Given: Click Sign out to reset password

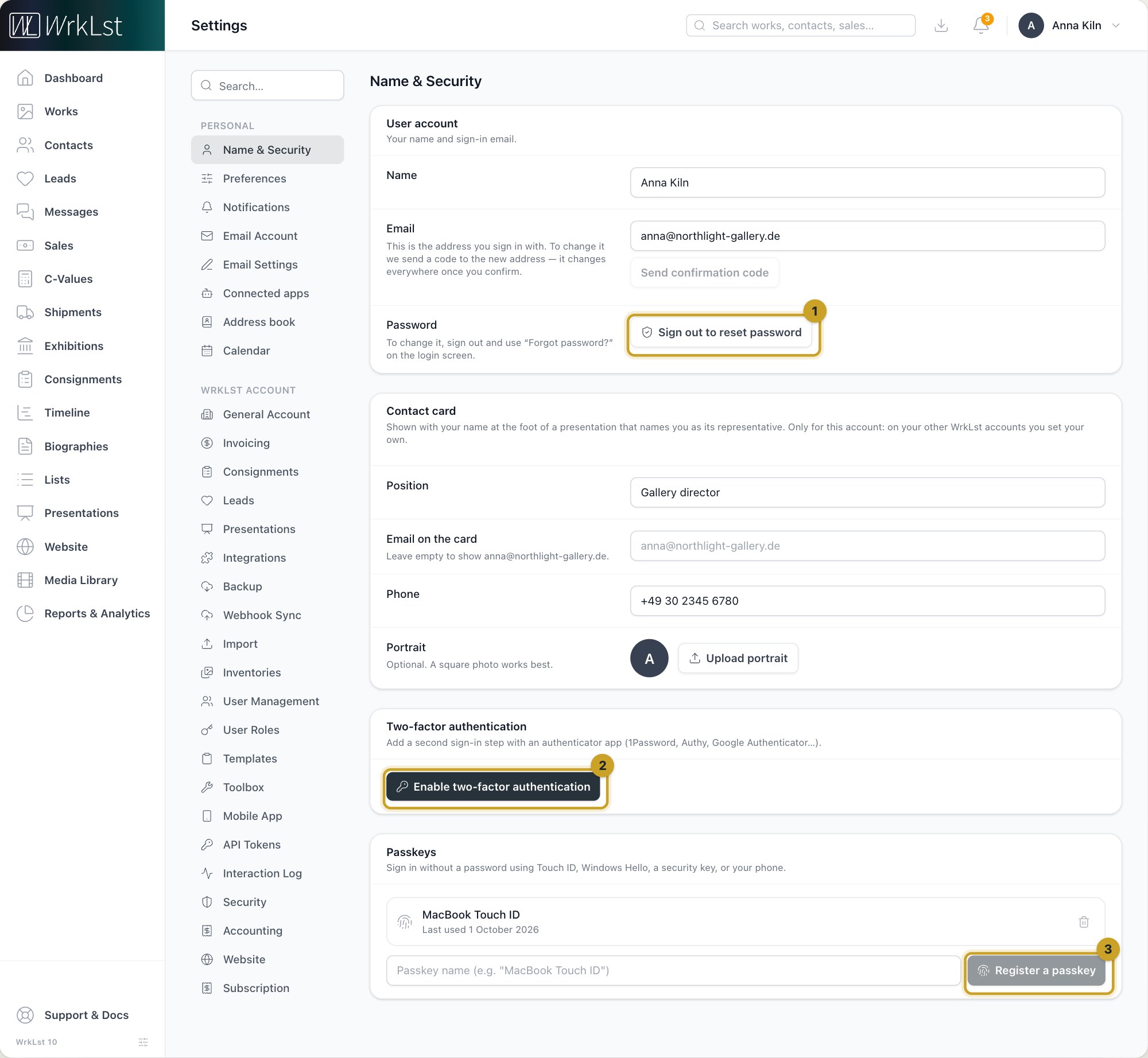Looking at the screenshot, I should click(721, 332).
